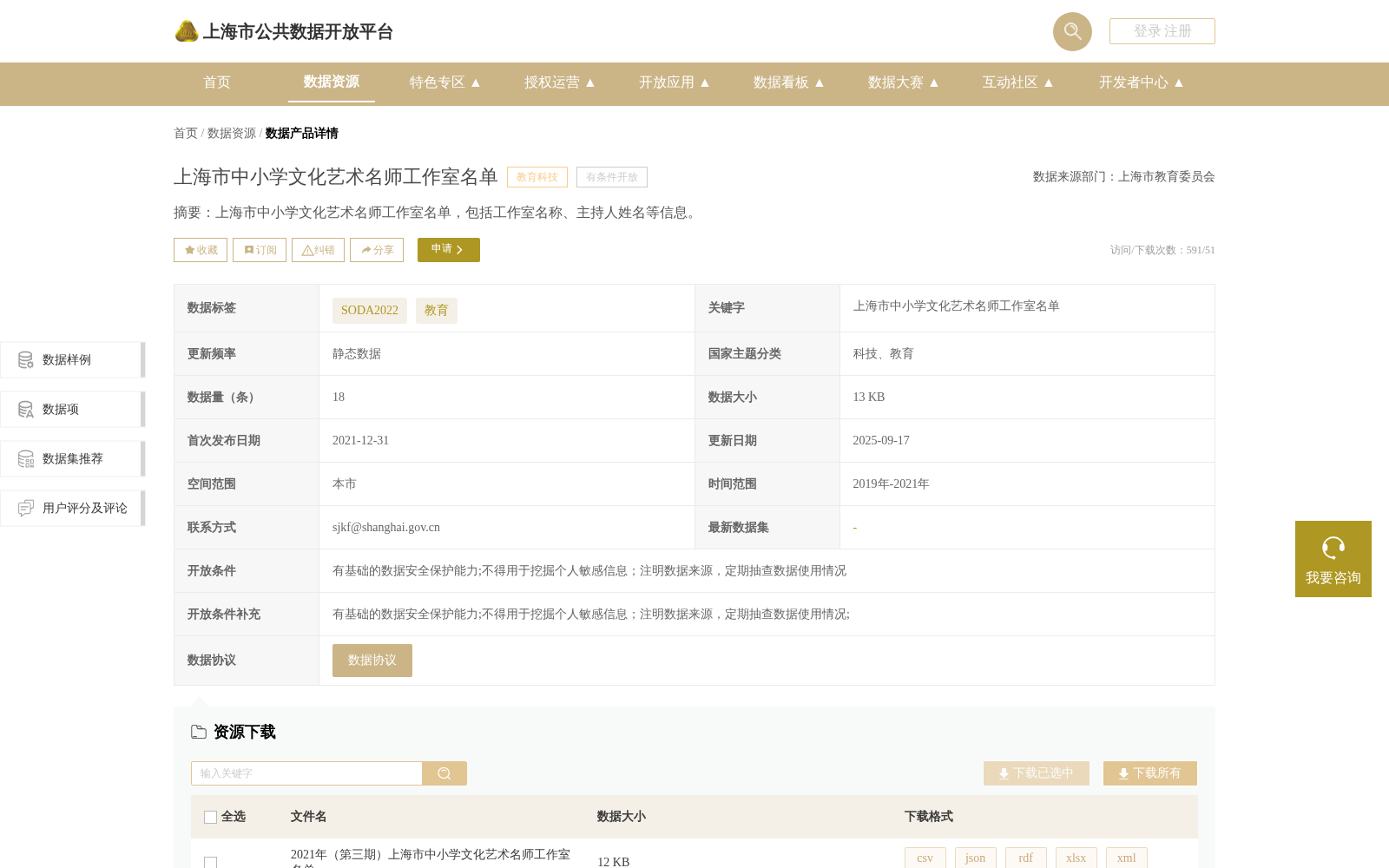Viewport: 1389px width, 868px height.
Task: Click the 分享 share button
Action: click(x=377, y=250)
